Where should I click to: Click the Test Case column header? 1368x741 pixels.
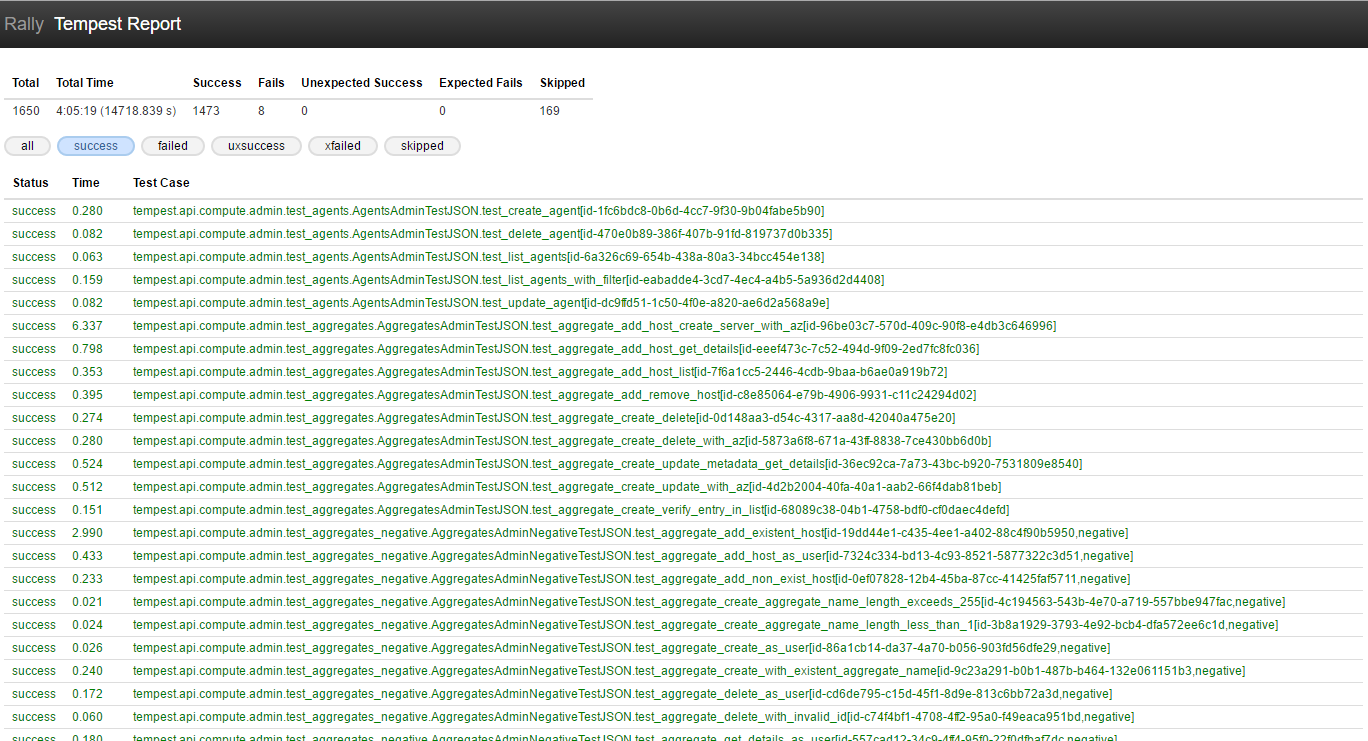click(x=161, y=183)
